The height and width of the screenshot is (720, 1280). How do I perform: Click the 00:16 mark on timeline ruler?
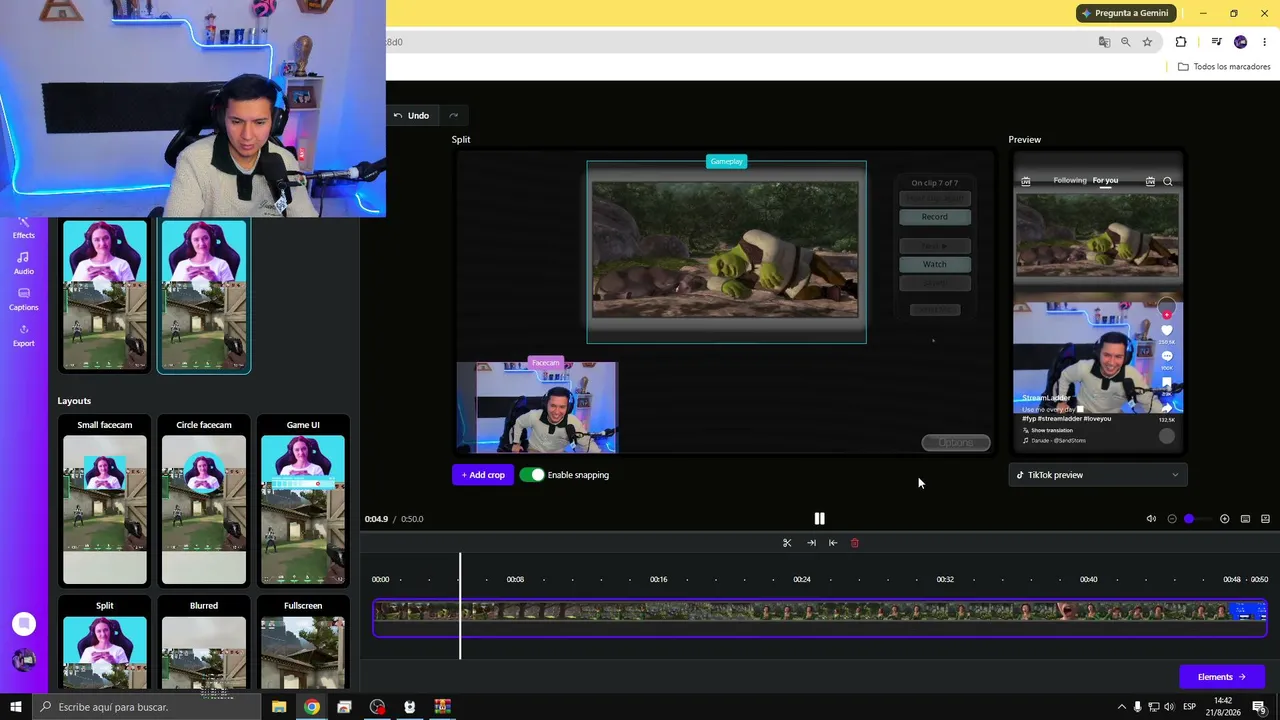pos(659,580)
